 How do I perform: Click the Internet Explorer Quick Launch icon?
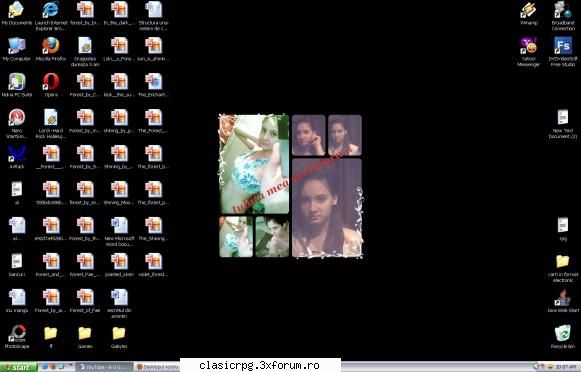pyautogui.click(x=45, y=367)
